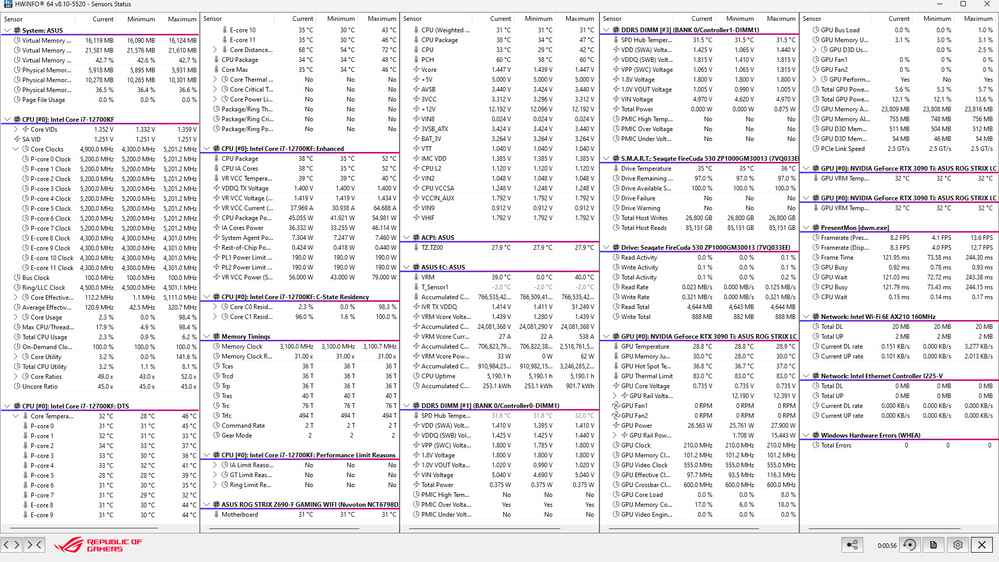Expand the Core Ratios row
The height and width of the screenshot is (562, 999).
[16, 377]
